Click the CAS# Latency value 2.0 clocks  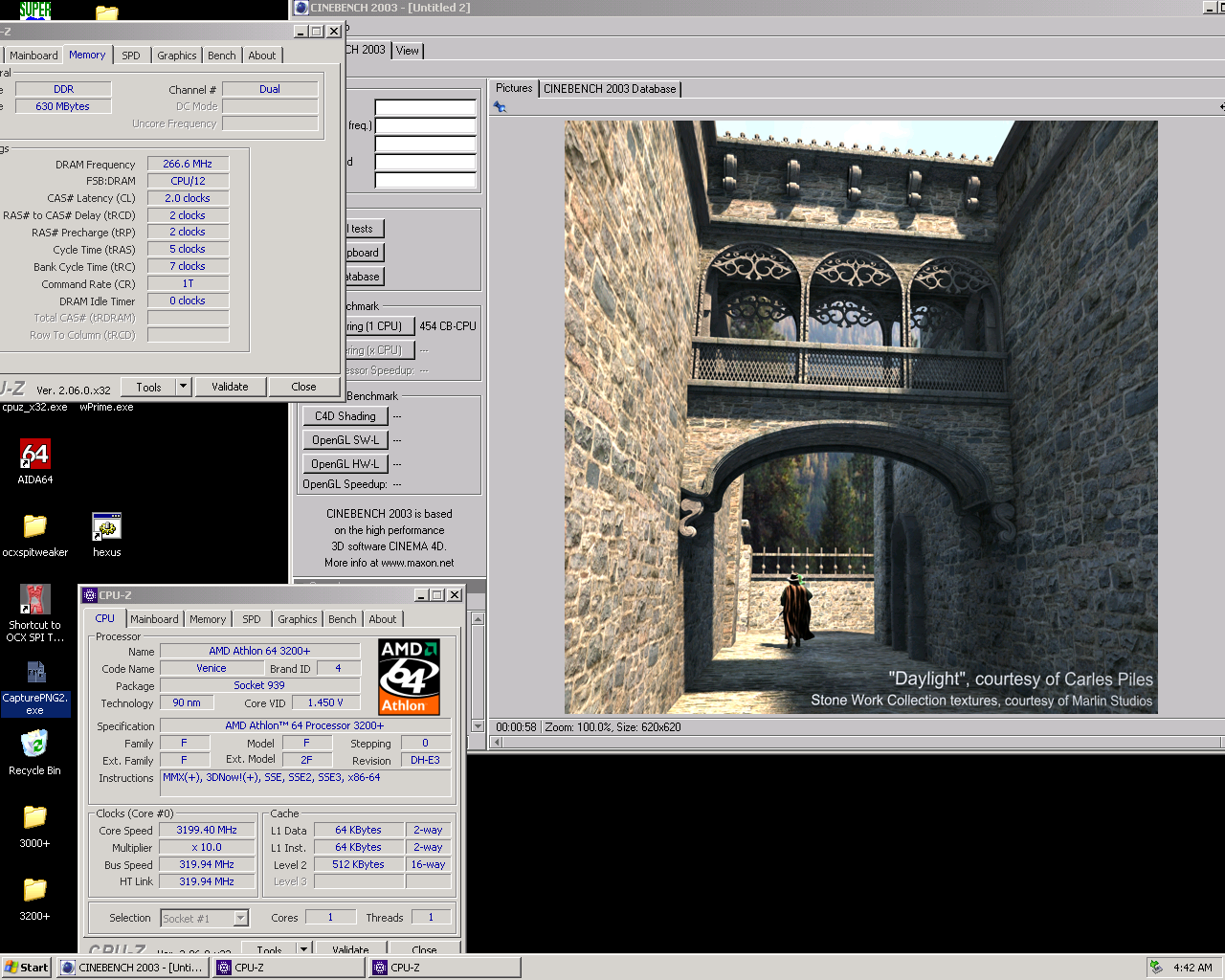pos(188,198)
